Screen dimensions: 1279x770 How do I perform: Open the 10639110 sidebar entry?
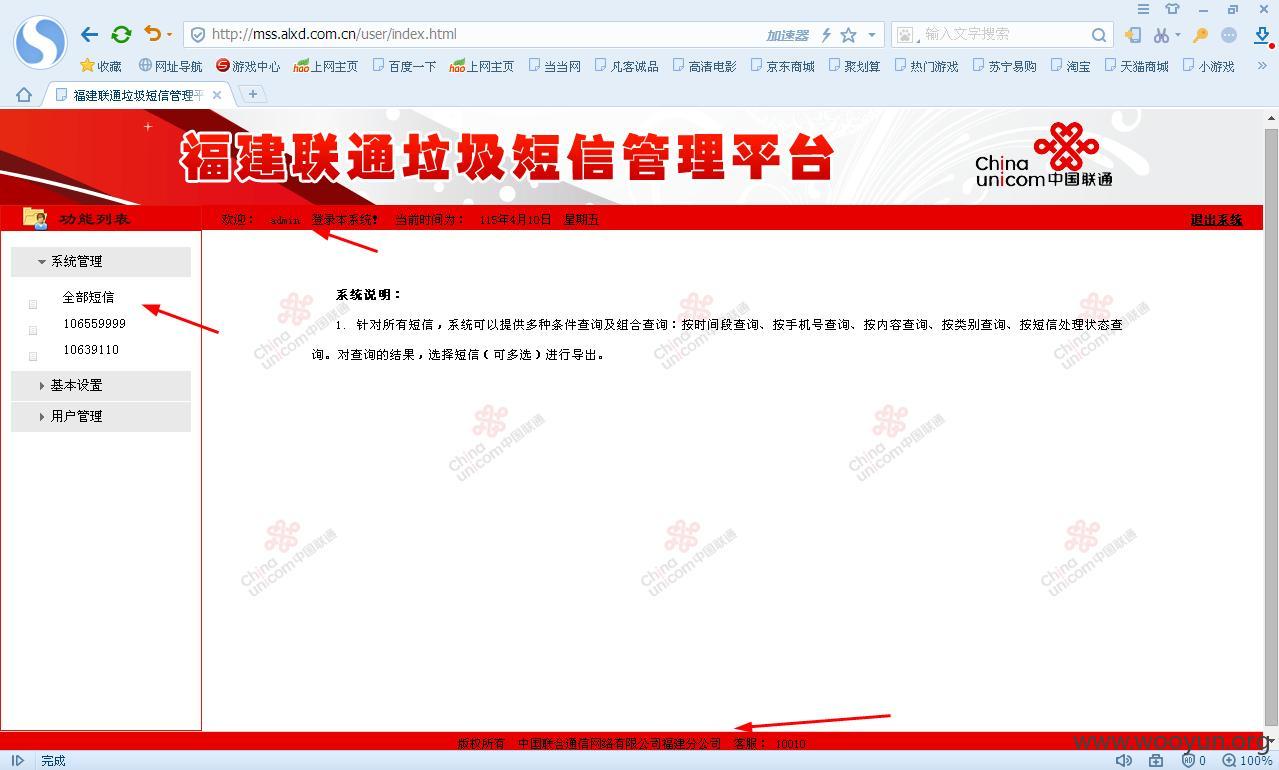[91, 350]
